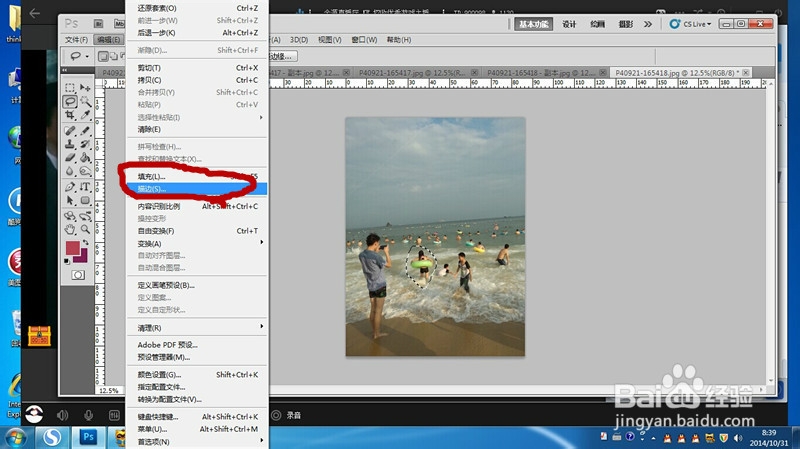Select the Lasso tool in toolbox
Image resolution: width=800 pixels, height=449 pixels.
(x=70, y=102)
